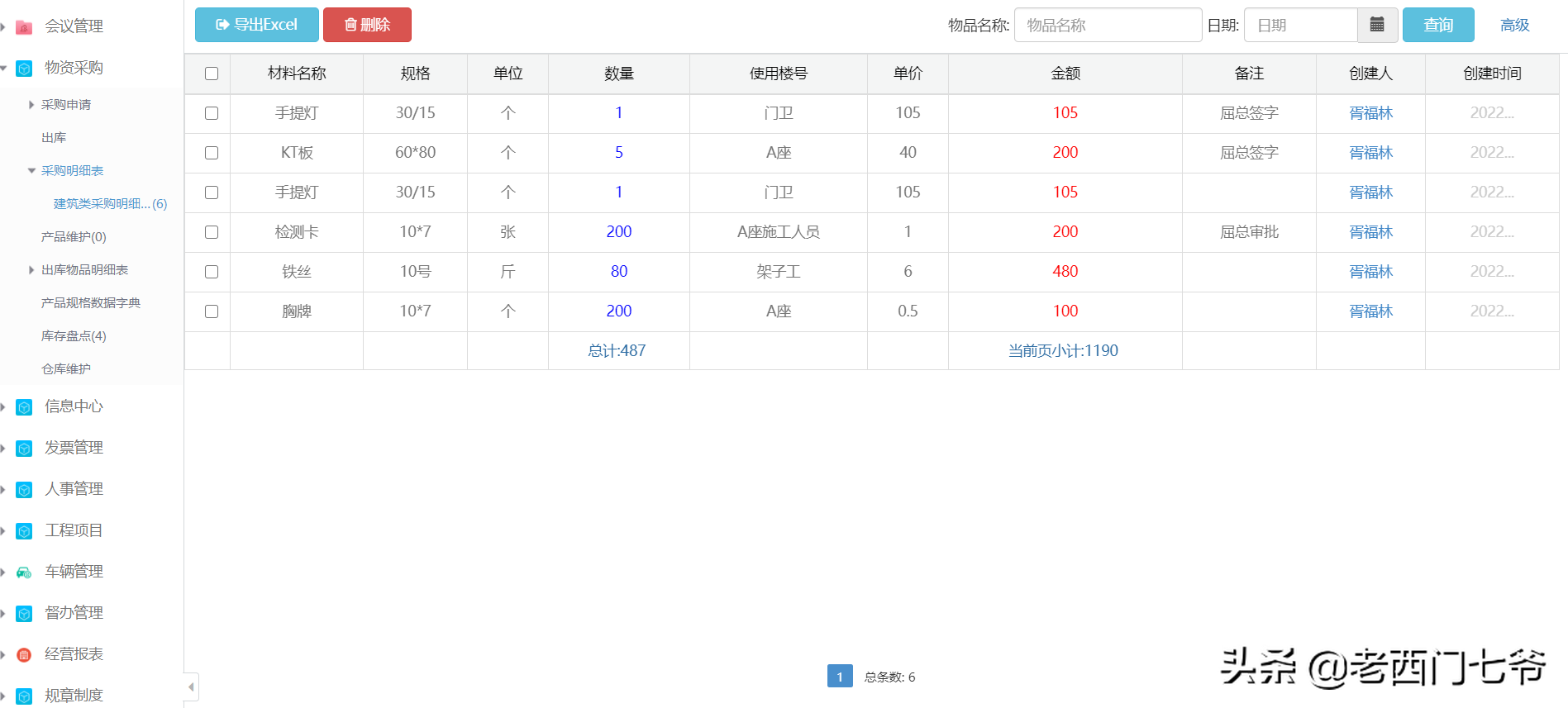
Task: Click the 发票管理 cube icon
Action: point(24,449)
